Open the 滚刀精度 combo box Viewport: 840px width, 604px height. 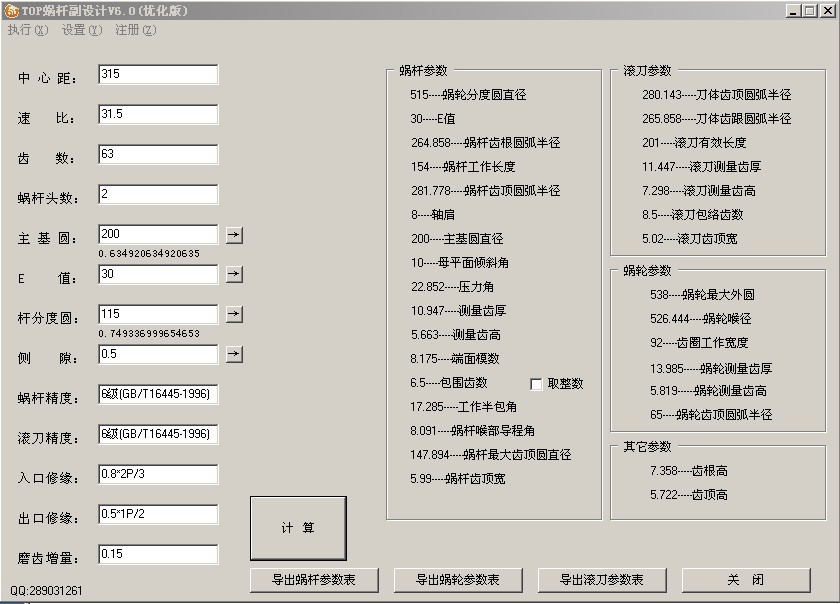[x=158, y=434]
